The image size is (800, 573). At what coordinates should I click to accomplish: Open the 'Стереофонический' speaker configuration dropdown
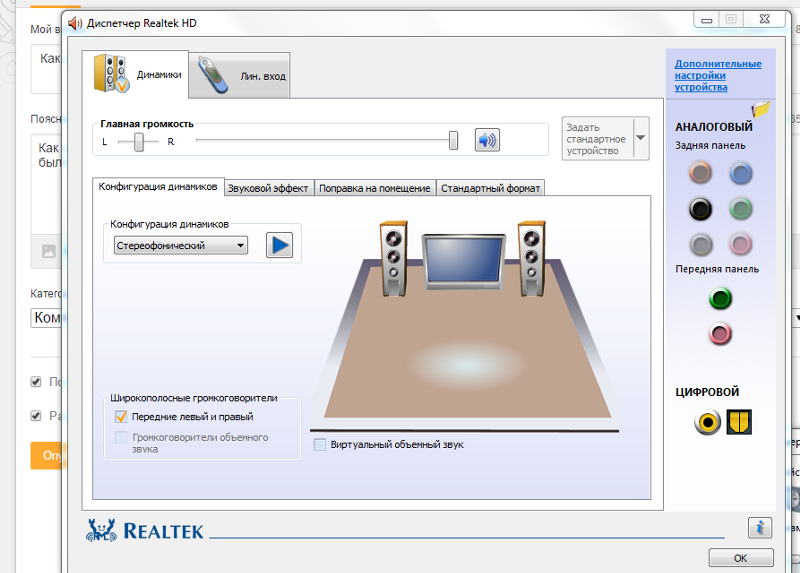click(x=180, y=246)
